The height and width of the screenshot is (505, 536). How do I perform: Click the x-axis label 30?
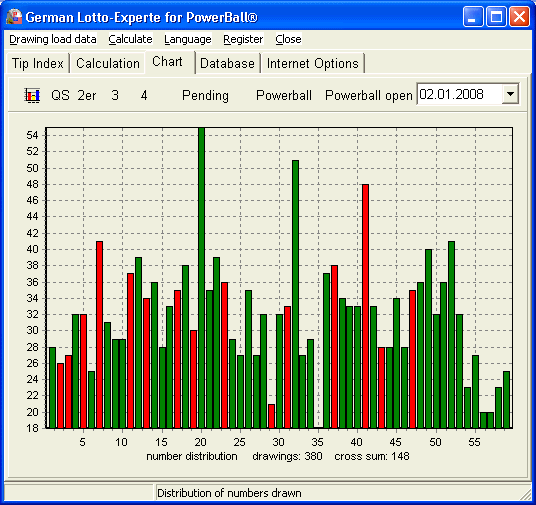(278, 442)
